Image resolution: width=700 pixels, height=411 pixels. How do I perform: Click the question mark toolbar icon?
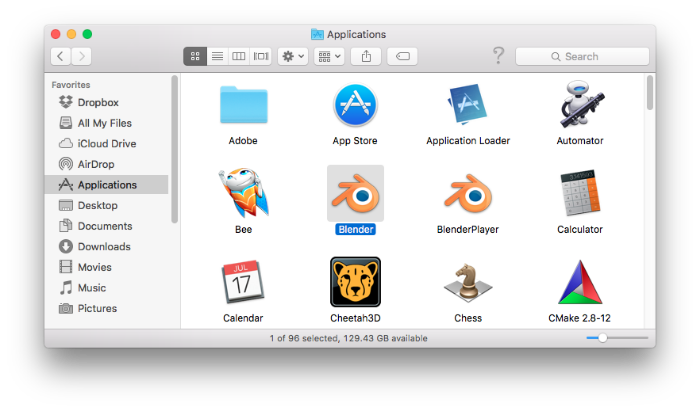498,56
